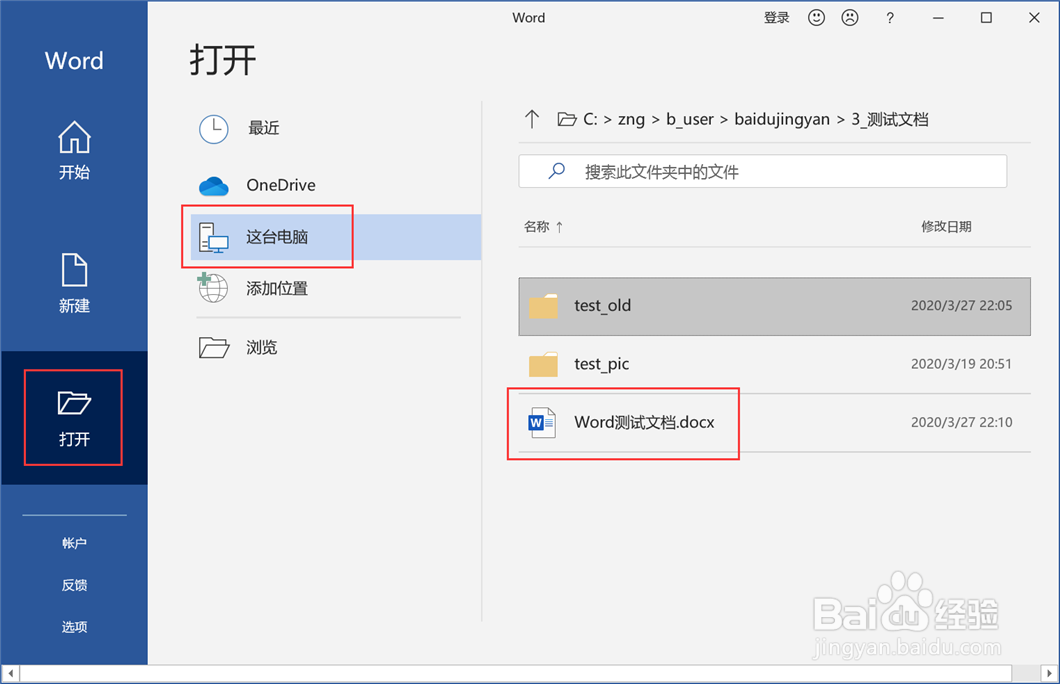Image resolution: width=1060 pixels, height=684 pixels.
Task: Click the Recent files clock icon
Action: 213,128
